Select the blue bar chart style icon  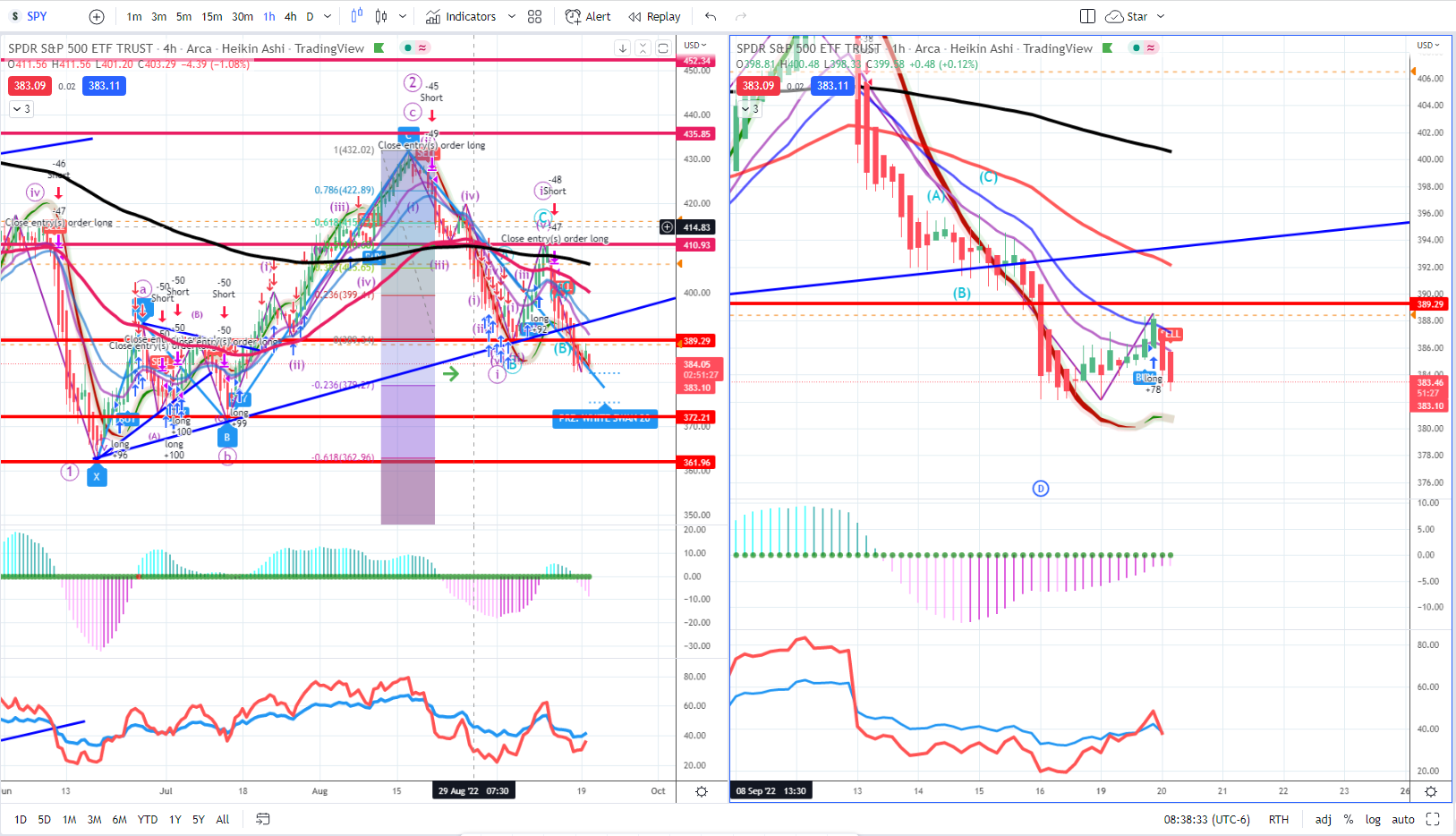pyautogui.click(x=357, y=16)
